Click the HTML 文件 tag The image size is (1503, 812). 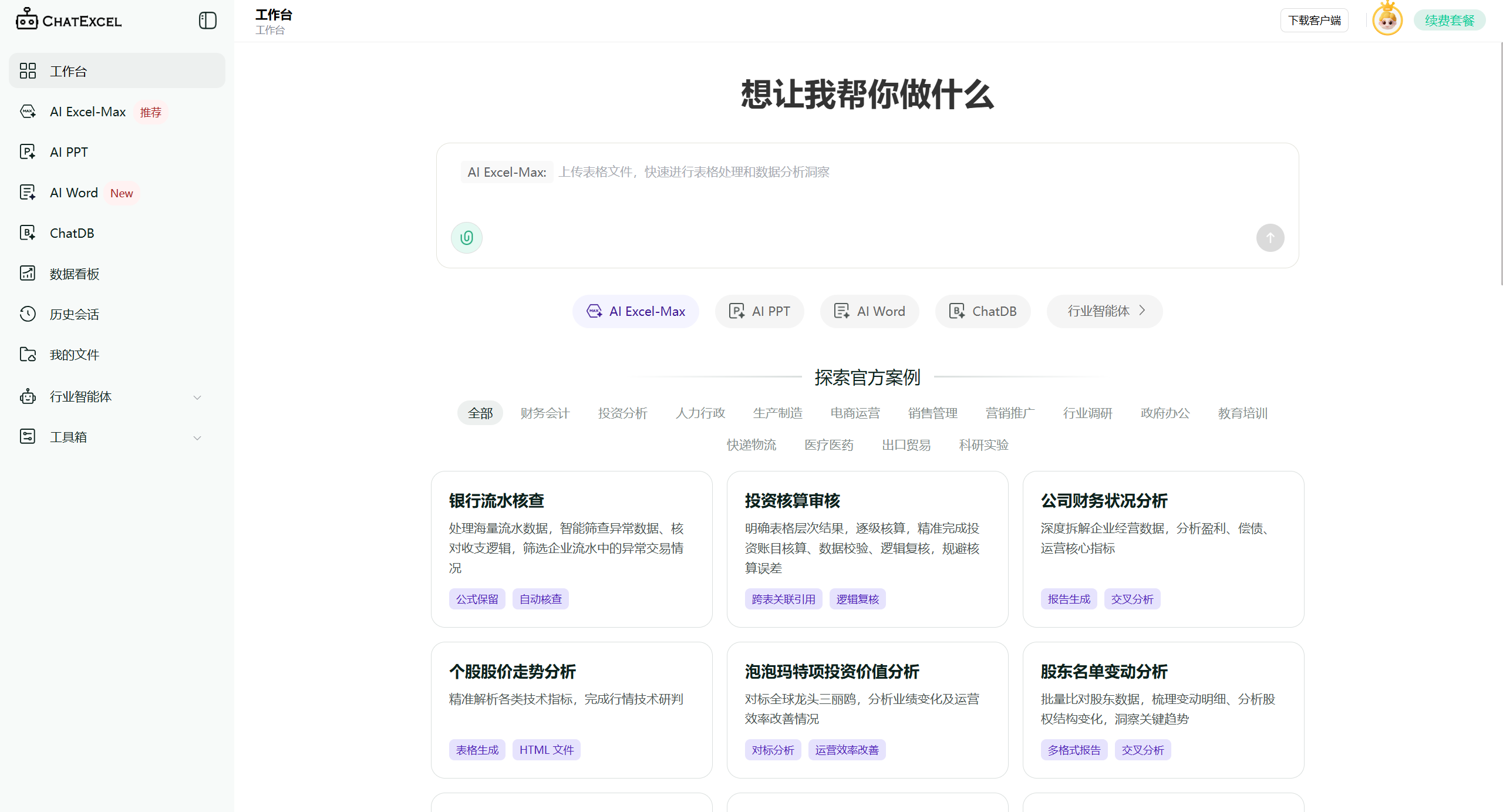pyautogui.click(x=547, y=750)
